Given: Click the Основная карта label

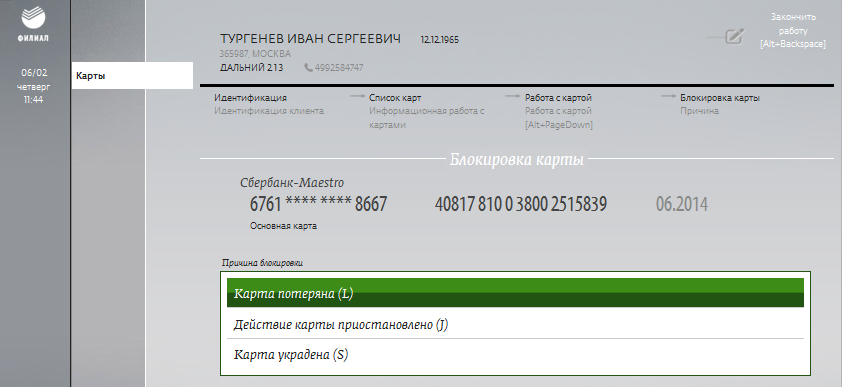Looking at the screenshot, I should pyautogui.click(x=283, y=226).
